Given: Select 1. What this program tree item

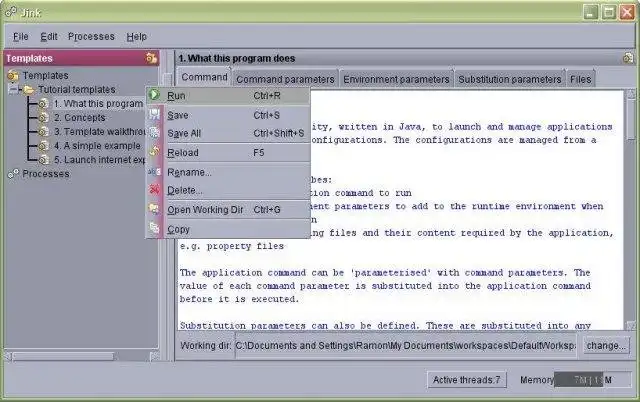Looking at the screenshot, I should point(98,104).
